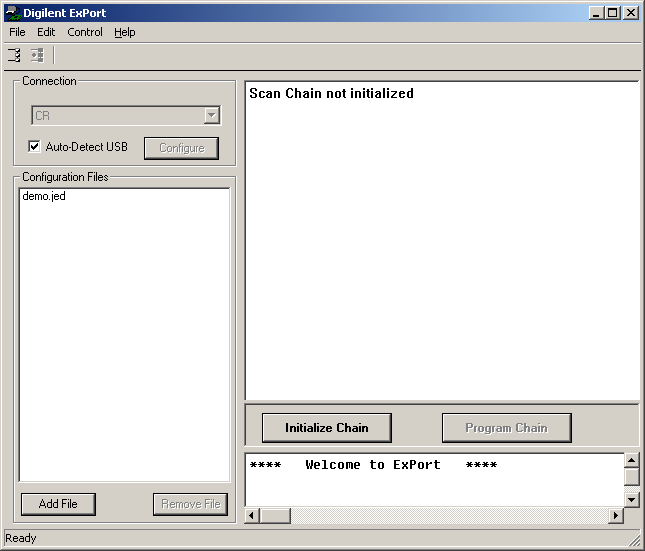645x551 pixels.
Task: Click the grayed Program Chain toolbar icon
Action: point(37,55)
